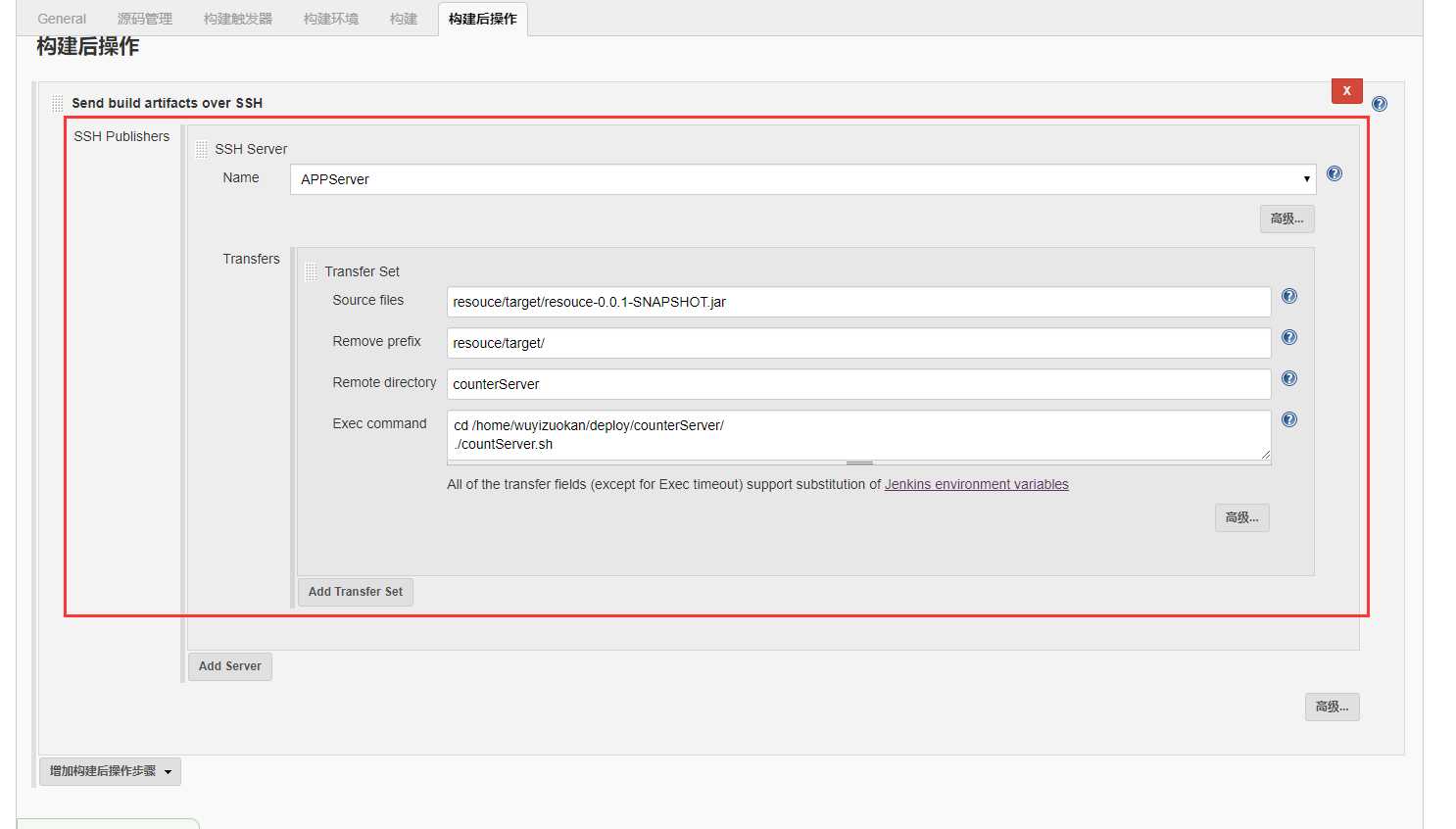Grab drag handle beside SSH Server

coord(202,149)
